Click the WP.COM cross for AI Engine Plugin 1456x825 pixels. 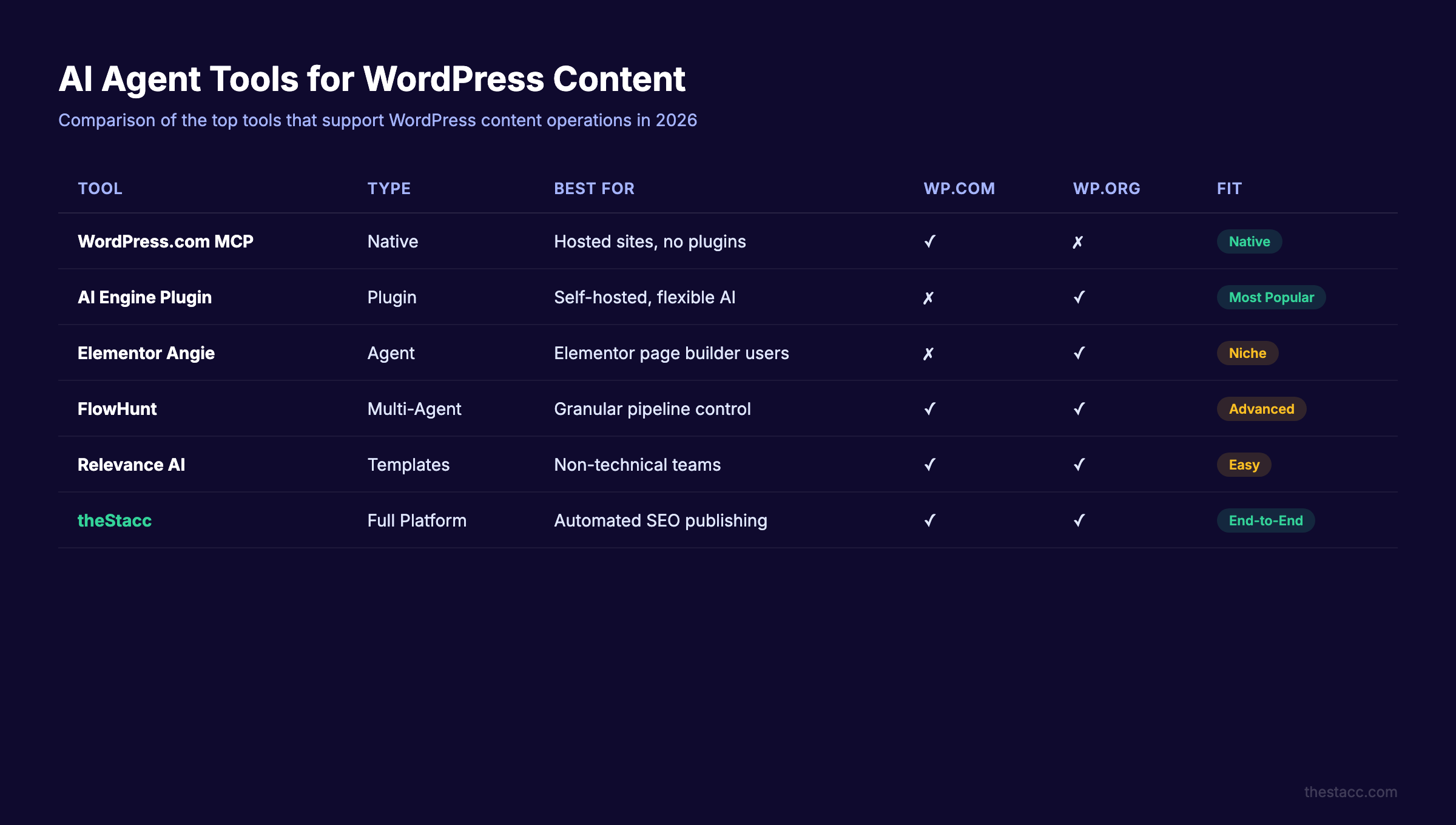coord(928,297)
